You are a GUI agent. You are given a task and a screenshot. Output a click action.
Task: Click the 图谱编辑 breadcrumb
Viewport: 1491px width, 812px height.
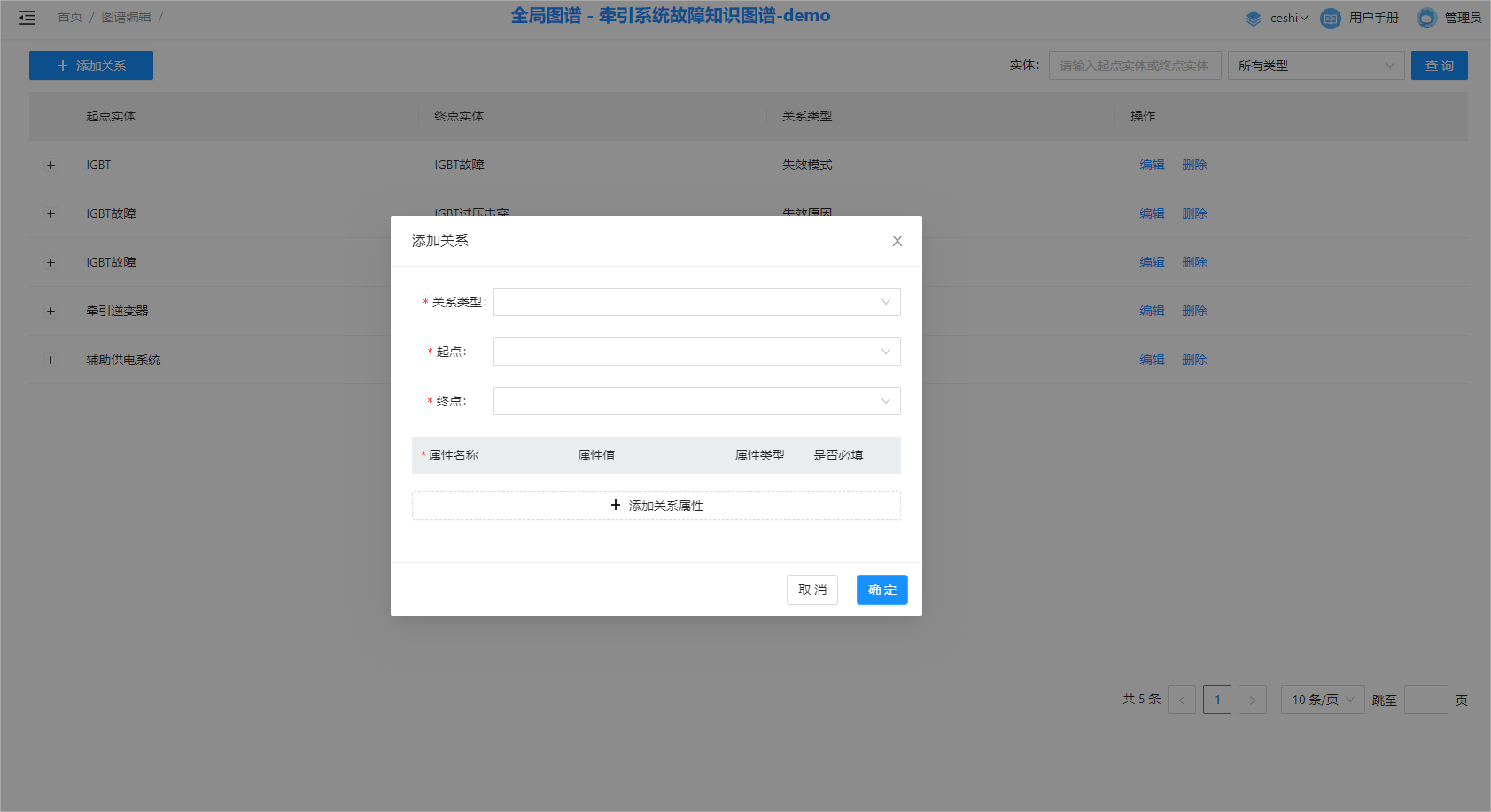point(126,18)
